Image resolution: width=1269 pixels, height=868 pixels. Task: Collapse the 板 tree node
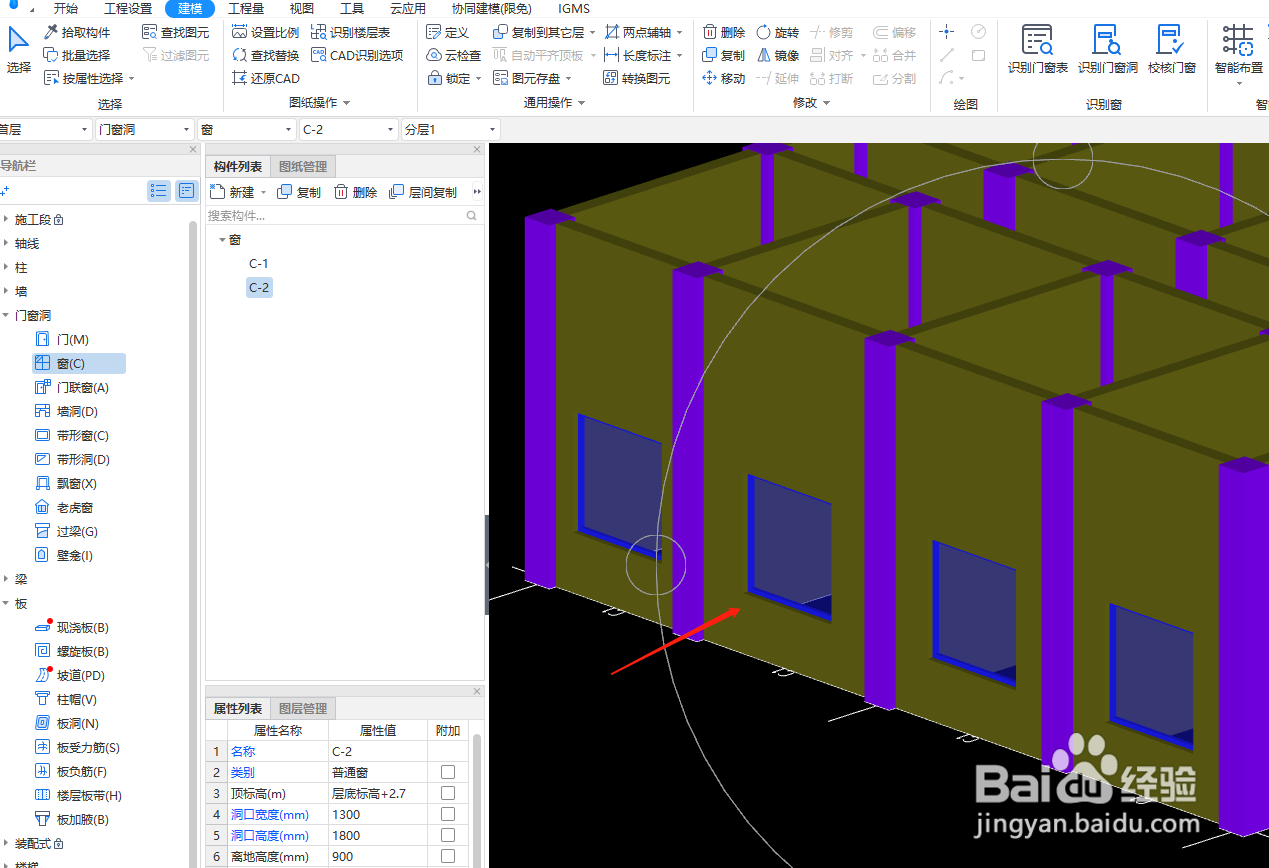[6, 604]
